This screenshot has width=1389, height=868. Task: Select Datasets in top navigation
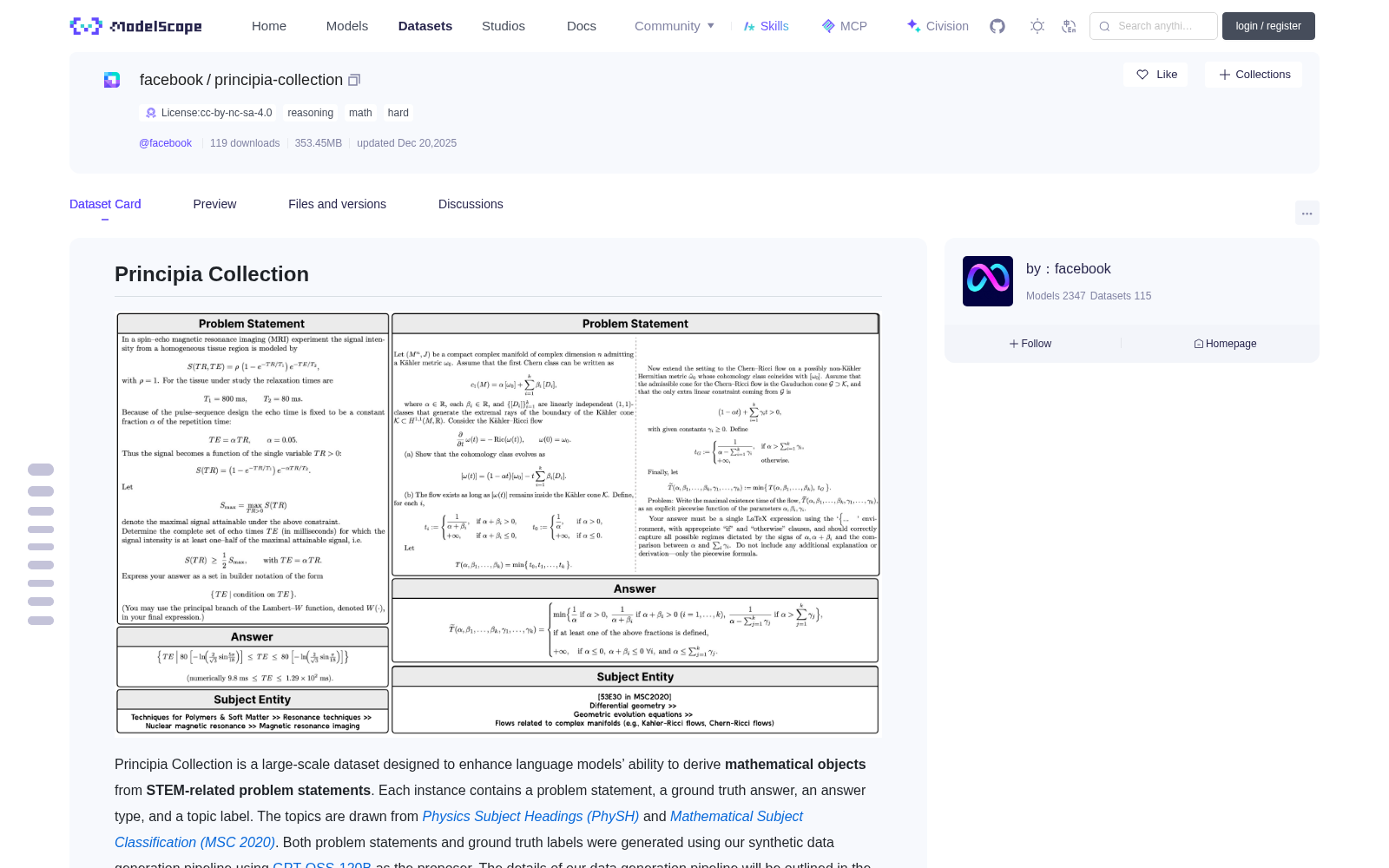425,26
